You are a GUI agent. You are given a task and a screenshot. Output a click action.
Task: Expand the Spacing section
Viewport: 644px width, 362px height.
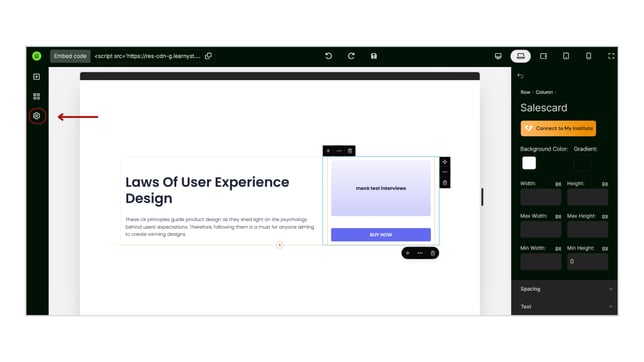coord(564,289)
